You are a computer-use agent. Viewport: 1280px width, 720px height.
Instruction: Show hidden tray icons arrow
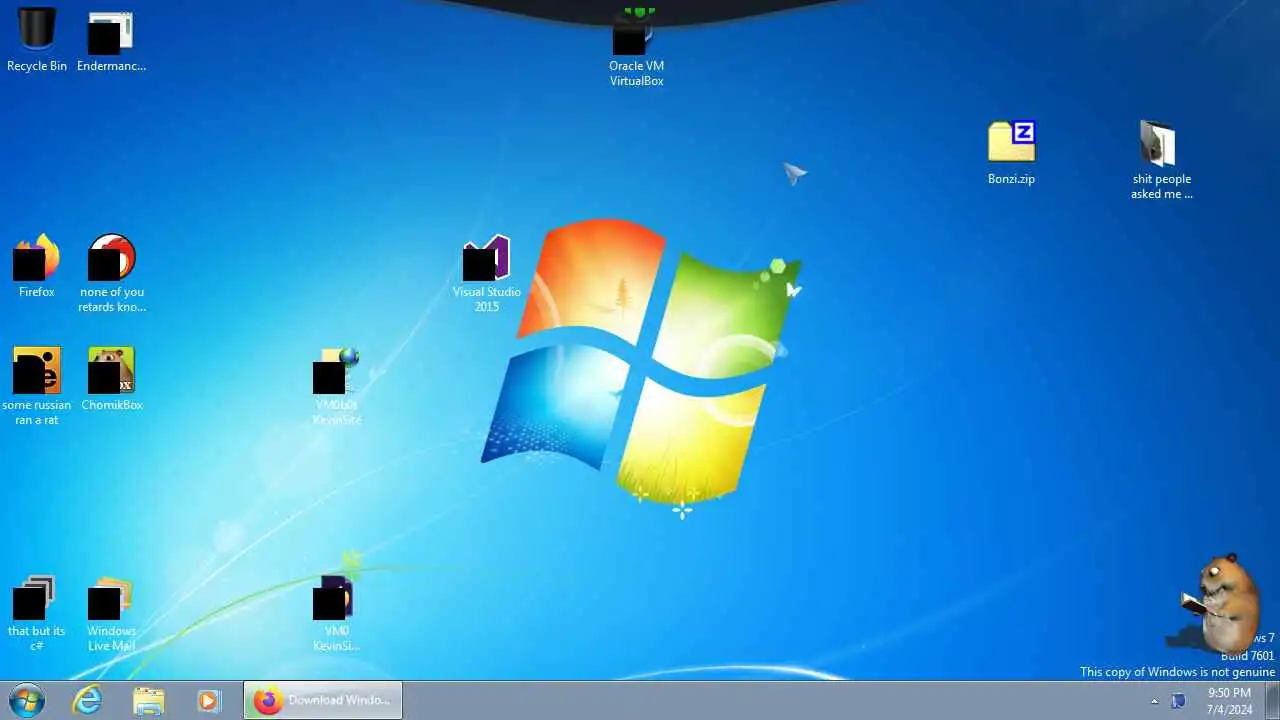click(1154, 701)
